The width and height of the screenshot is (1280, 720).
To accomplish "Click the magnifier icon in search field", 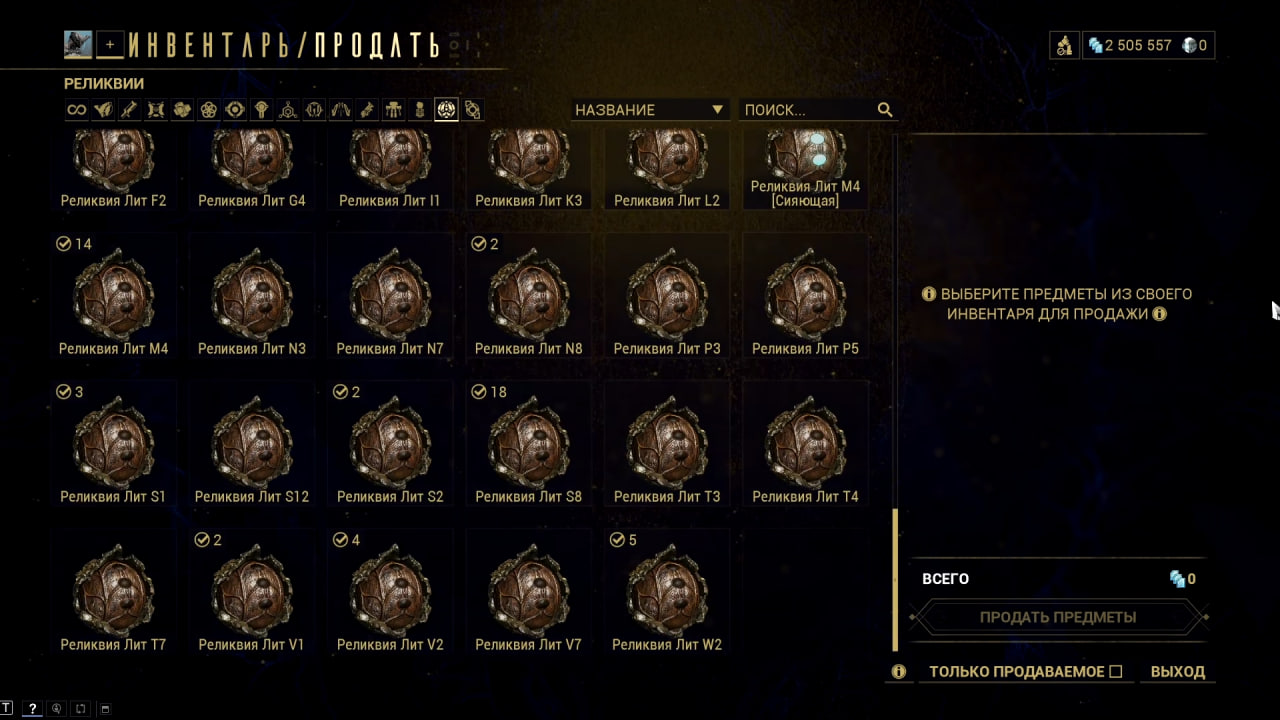I will pyautogui.click(x=885, y=110).
